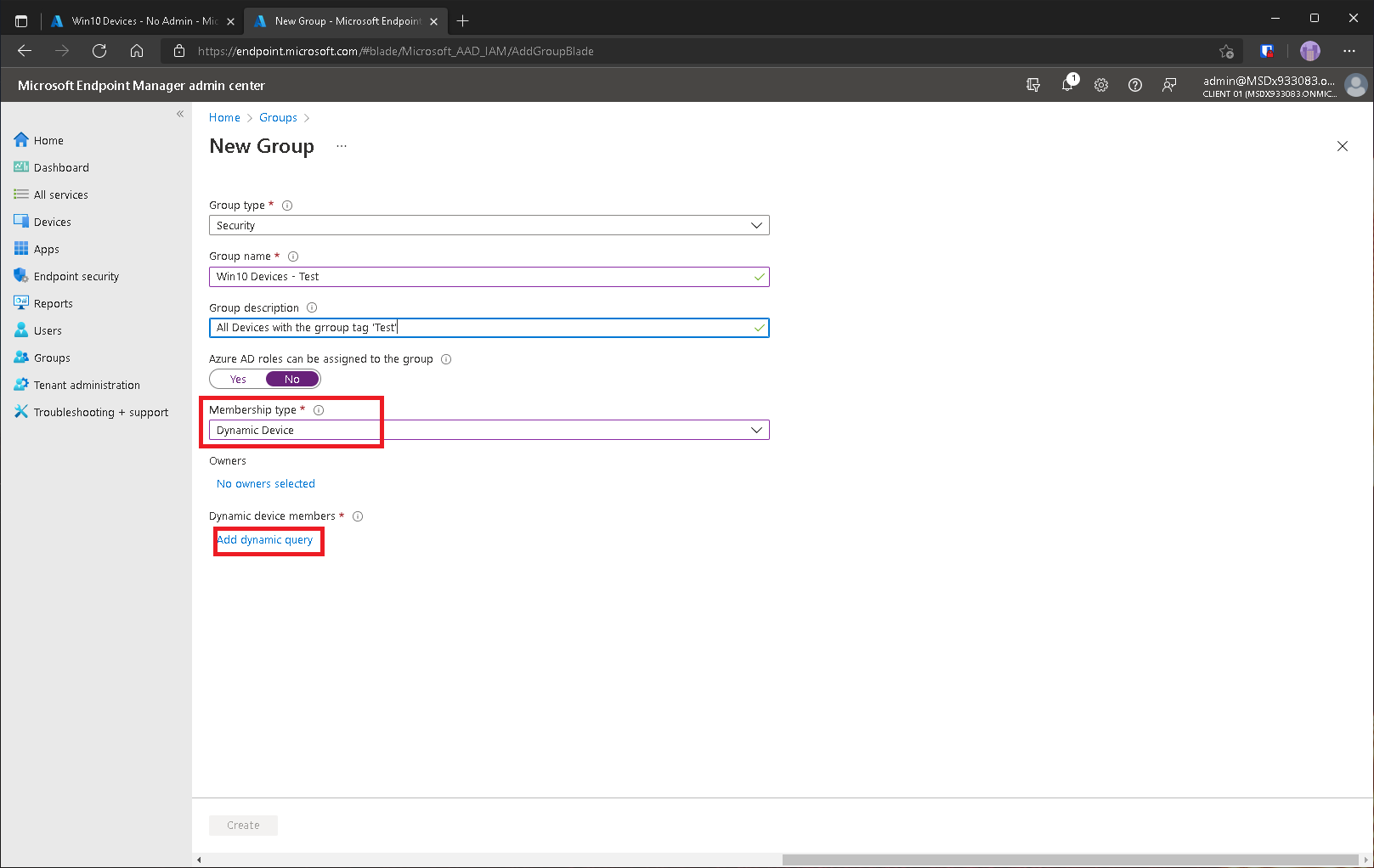Show info tooltip for Group type
This screenshot has height=868, width=1374.
287,206
